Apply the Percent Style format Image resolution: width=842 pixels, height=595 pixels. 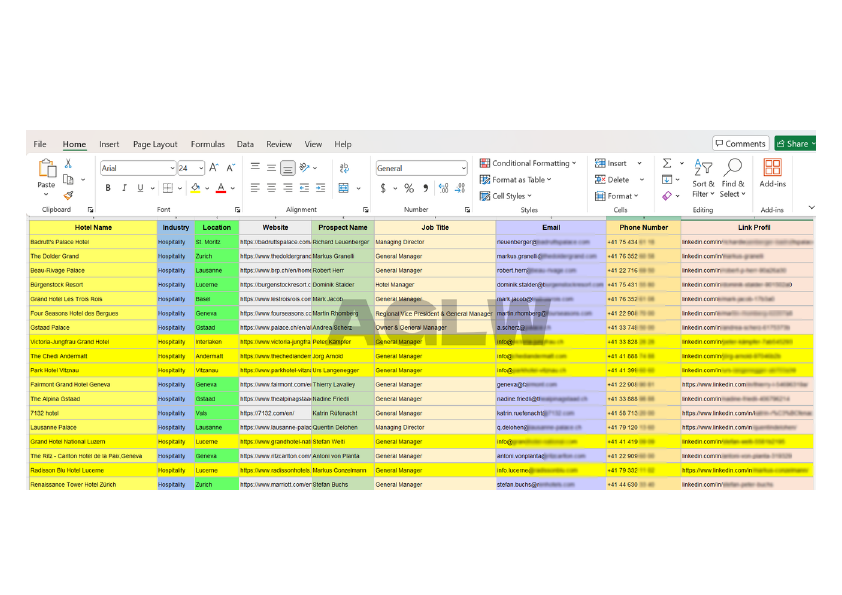[408, 187]
